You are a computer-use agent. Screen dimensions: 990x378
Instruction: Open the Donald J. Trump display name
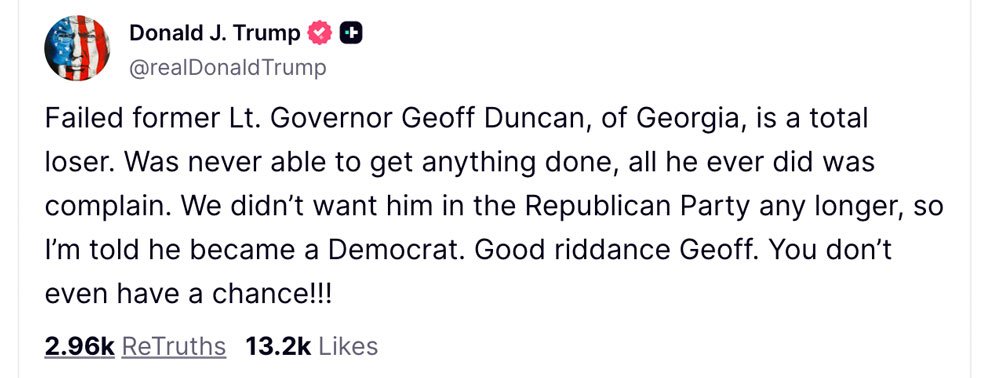click(x=215, y=33)
